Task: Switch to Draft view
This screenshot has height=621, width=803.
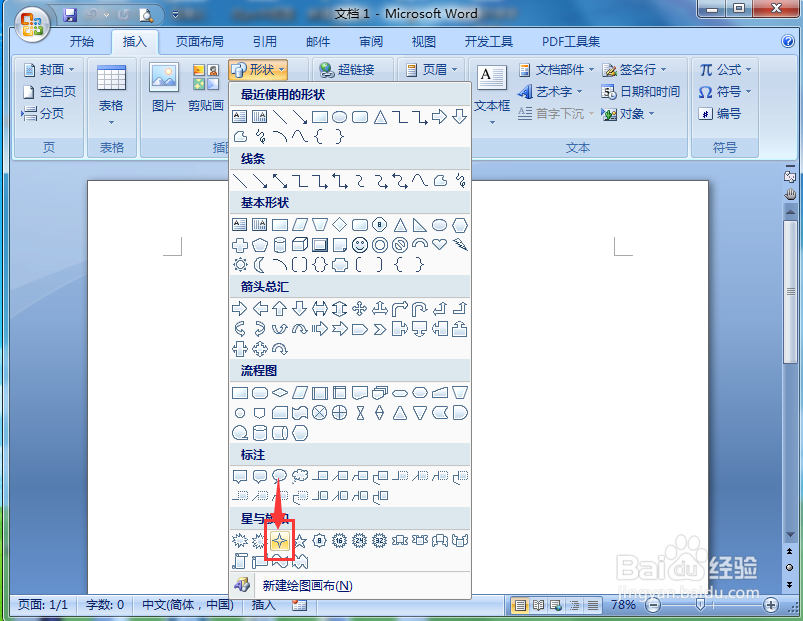Action: coord(593,606)
